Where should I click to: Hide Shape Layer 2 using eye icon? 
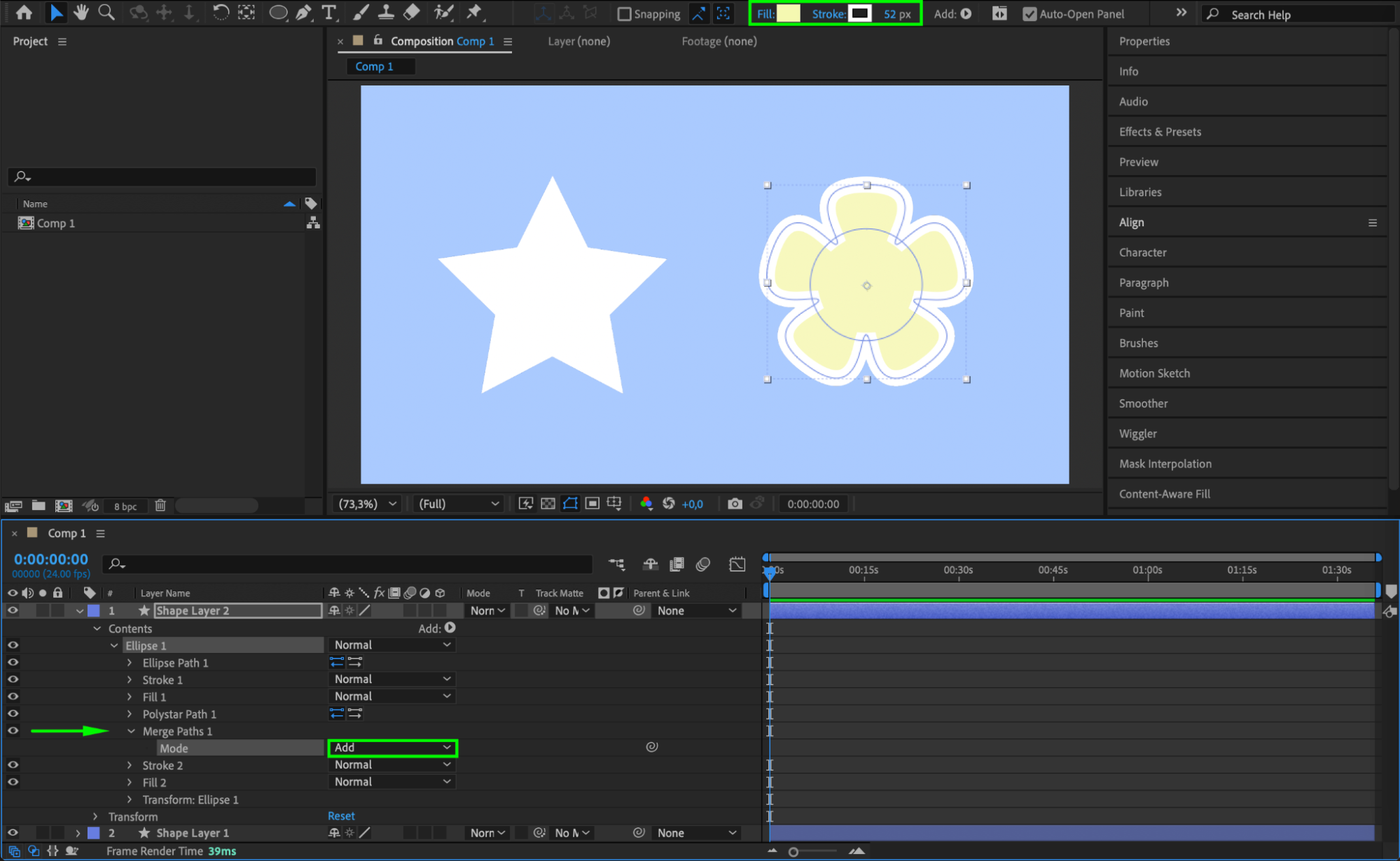[x=13, y=611]
